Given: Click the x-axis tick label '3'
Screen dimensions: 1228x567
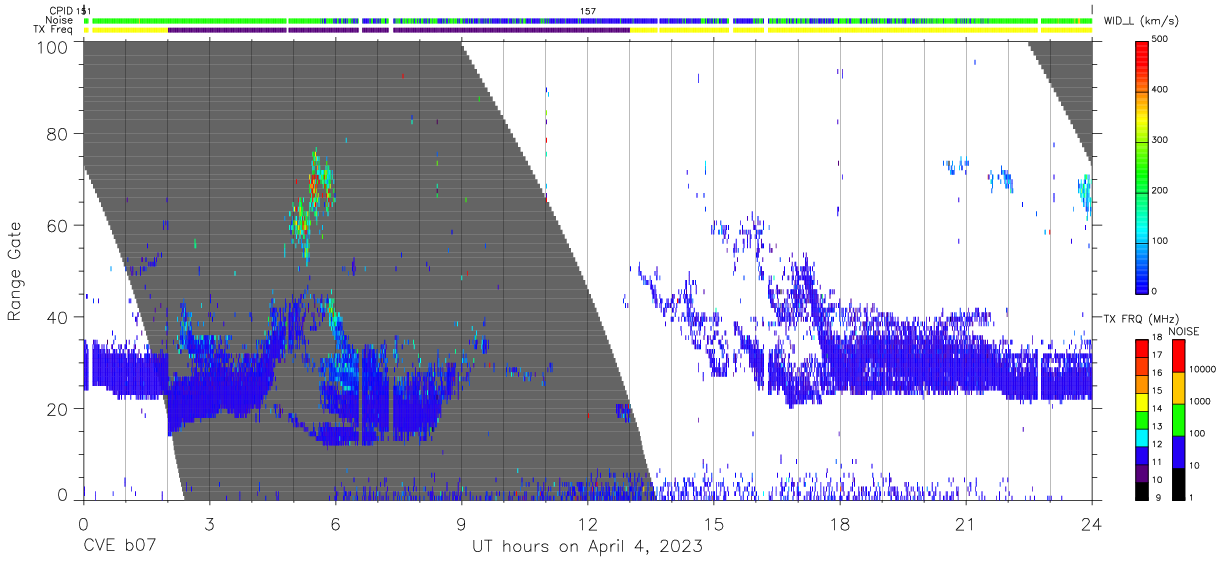Looking at the screenshot, I should tap(209, 525).
